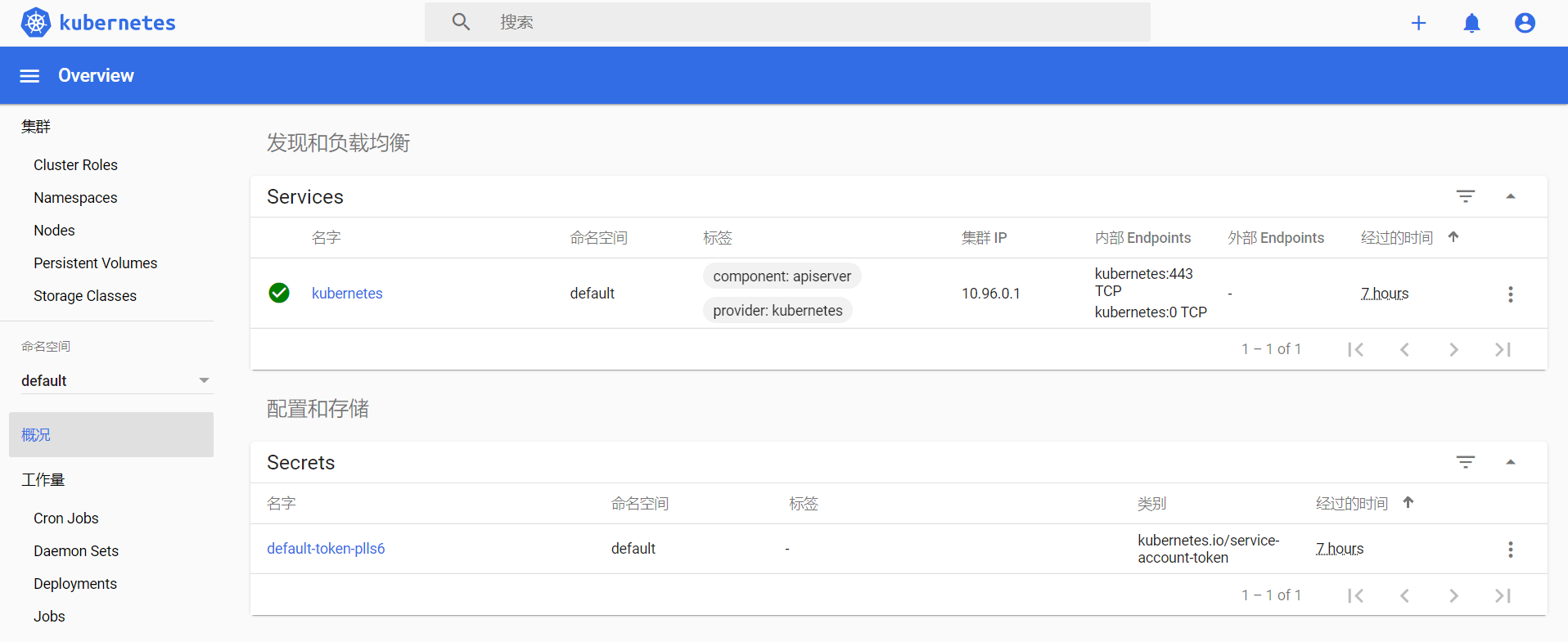Select the 概况 overview item

pos(111,435)
